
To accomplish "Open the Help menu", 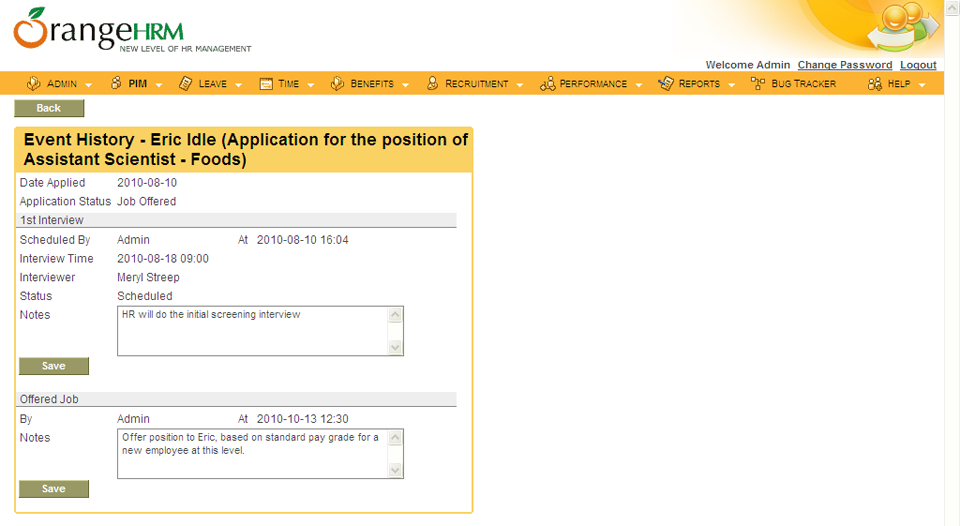I will pos(899,84).
